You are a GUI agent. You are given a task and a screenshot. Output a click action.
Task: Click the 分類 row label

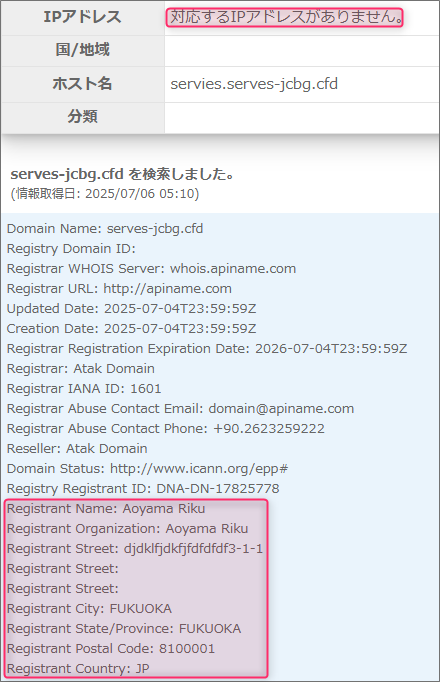tap(83, 117)
